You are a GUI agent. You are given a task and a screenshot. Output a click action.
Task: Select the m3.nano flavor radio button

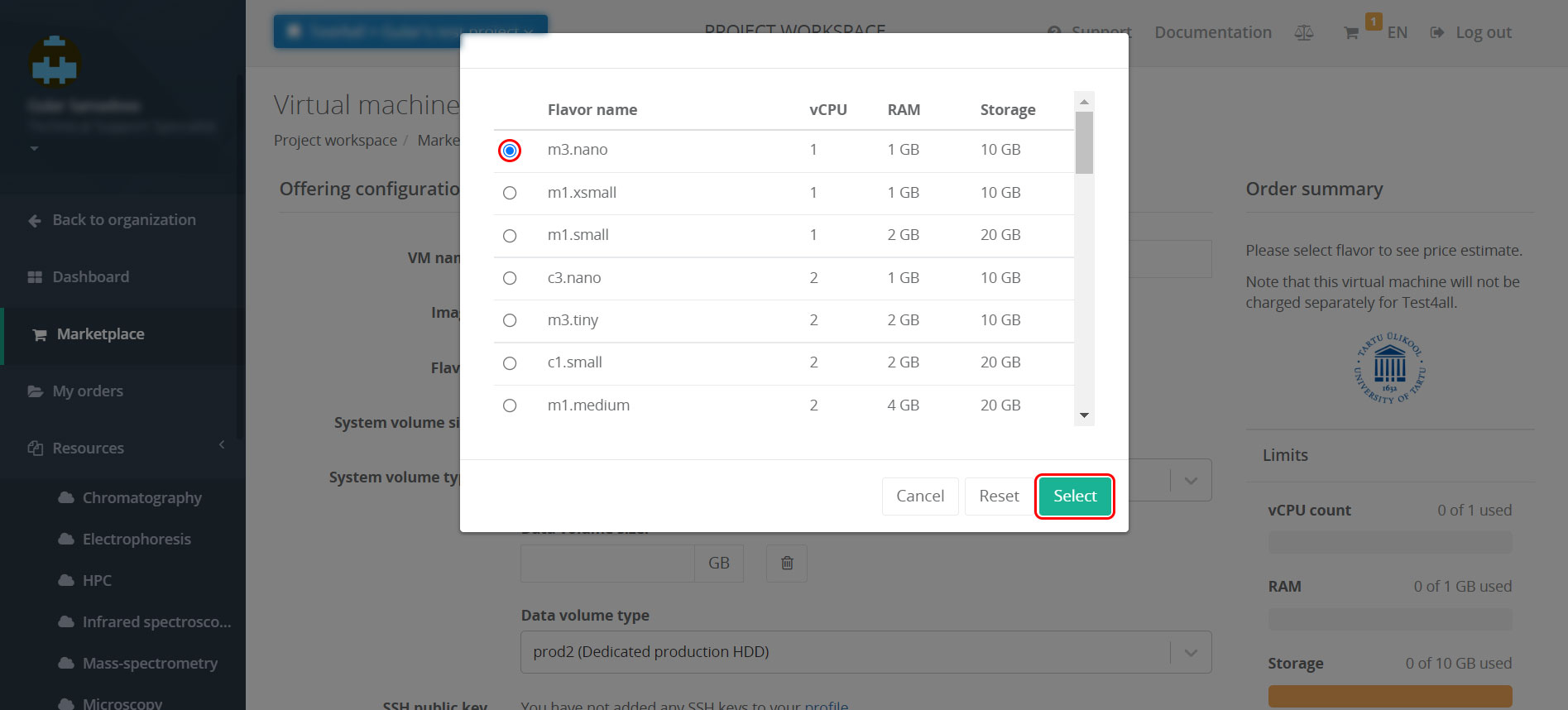(510, 151)
